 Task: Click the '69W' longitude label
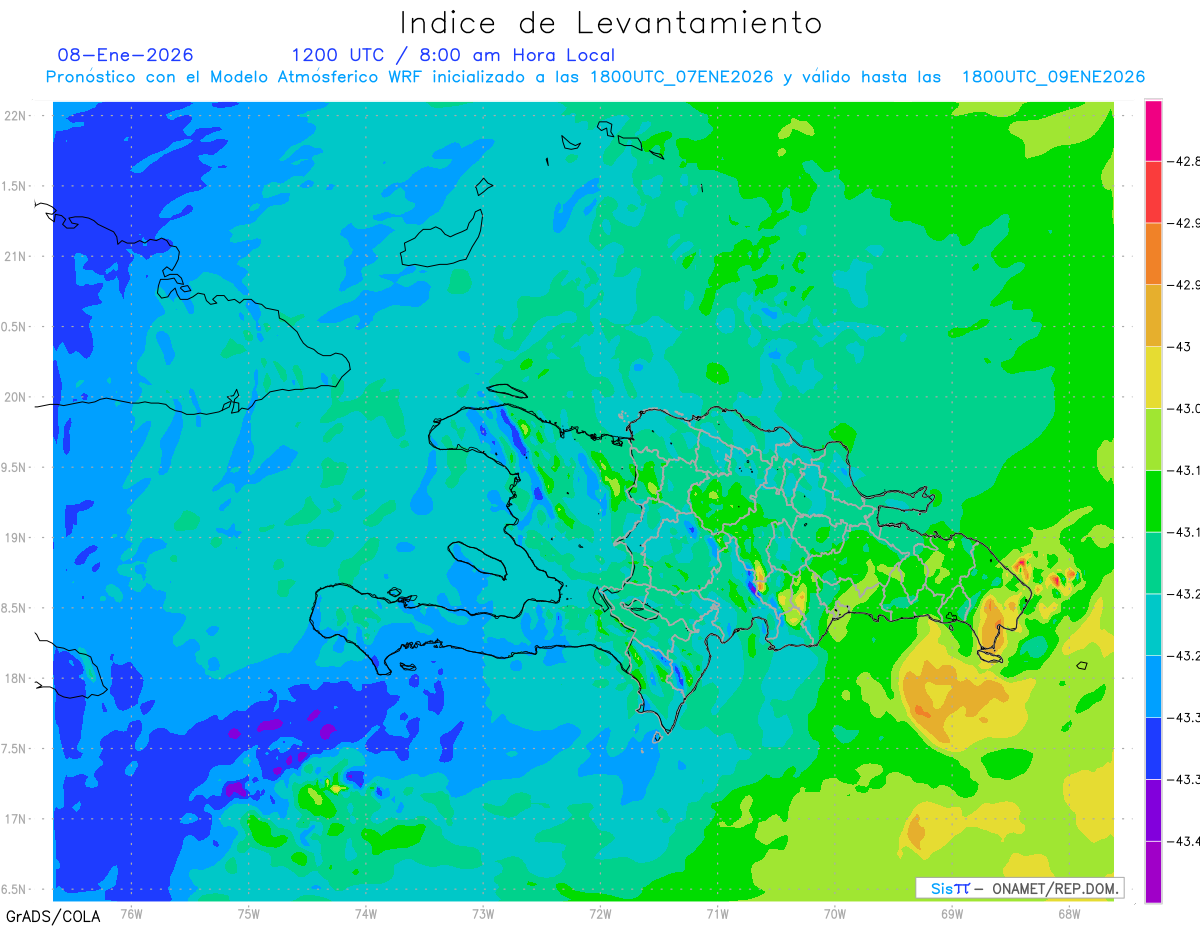951,912
